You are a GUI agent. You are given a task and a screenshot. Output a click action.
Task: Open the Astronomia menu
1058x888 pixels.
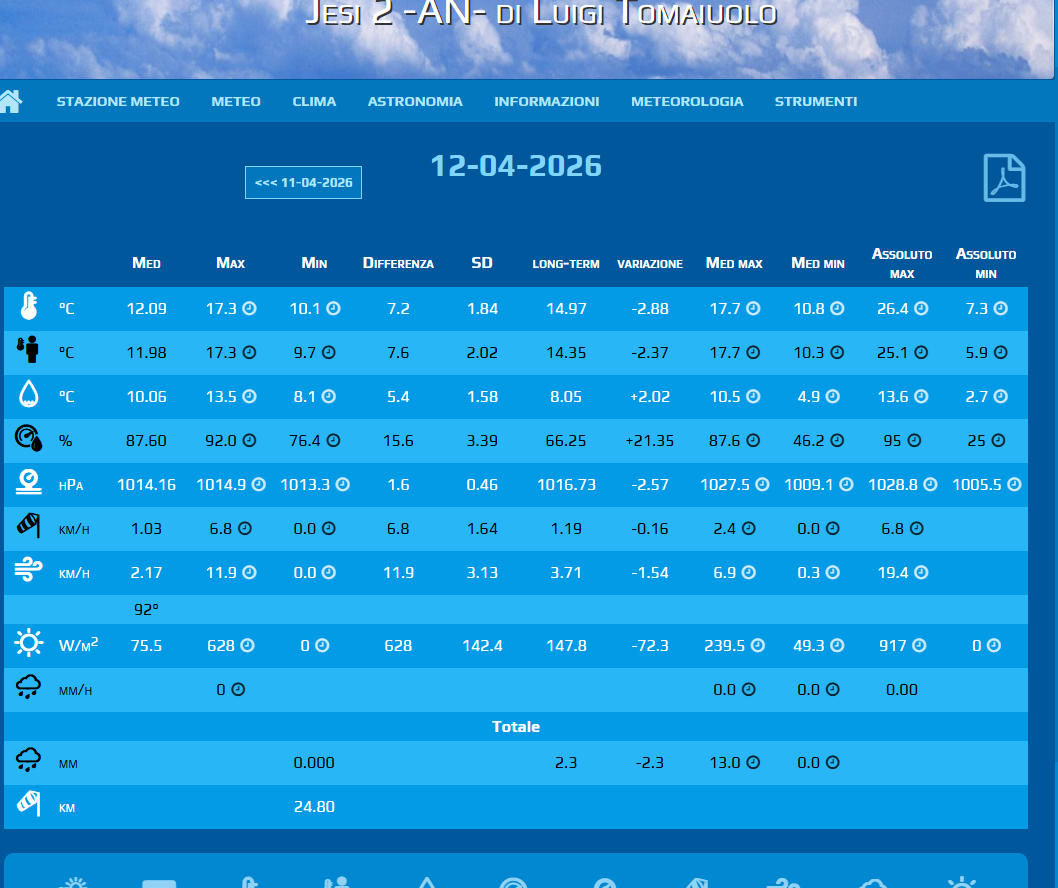pos(415,101)
